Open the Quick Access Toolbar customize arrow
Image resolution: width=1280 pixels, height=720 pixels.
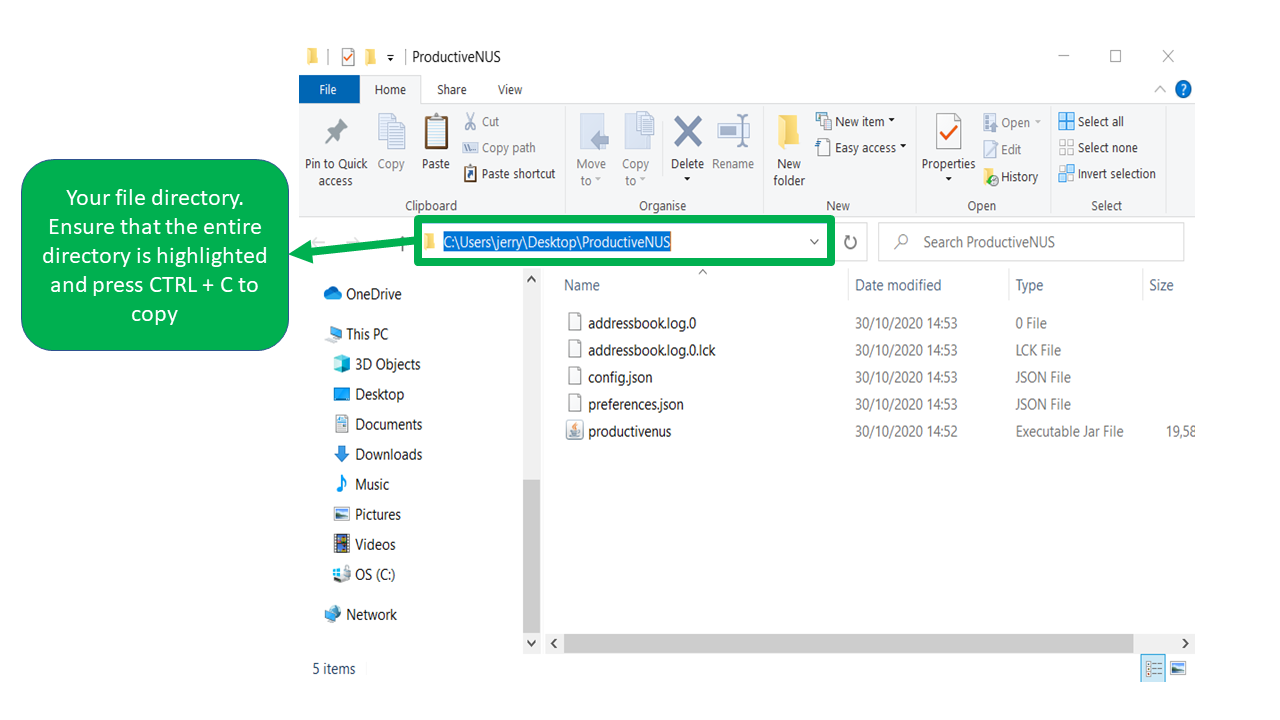[x=390, y=57]
